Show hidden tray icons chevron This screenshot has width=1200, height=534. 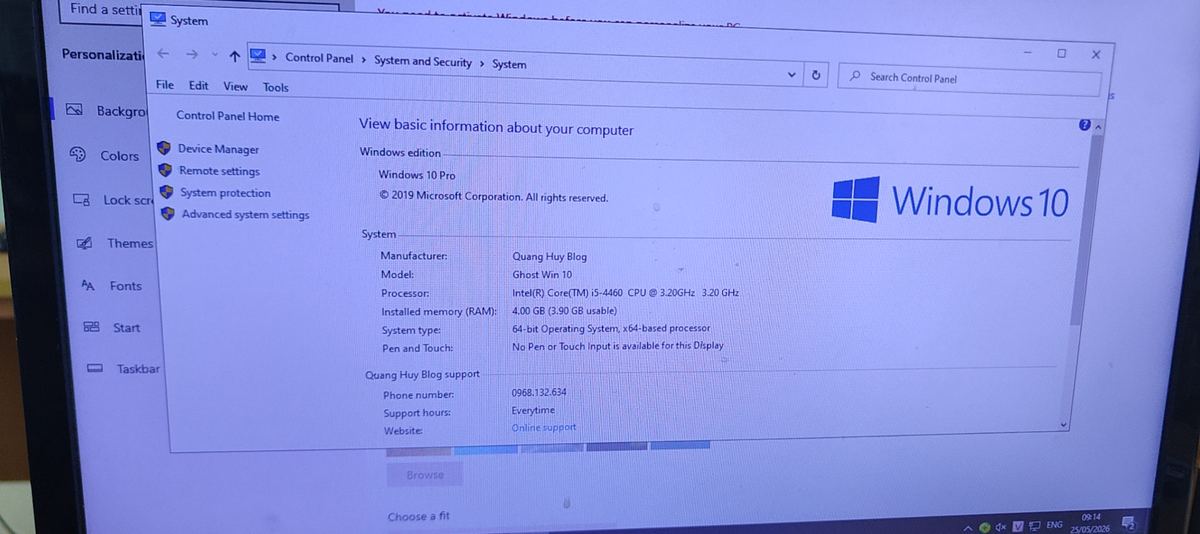coord(968,528)
